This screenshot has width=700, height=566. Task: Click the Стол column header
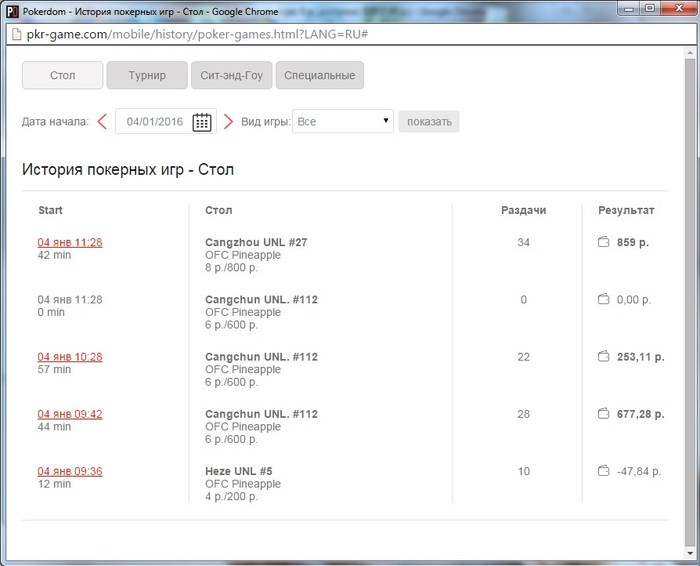point(218,210)
